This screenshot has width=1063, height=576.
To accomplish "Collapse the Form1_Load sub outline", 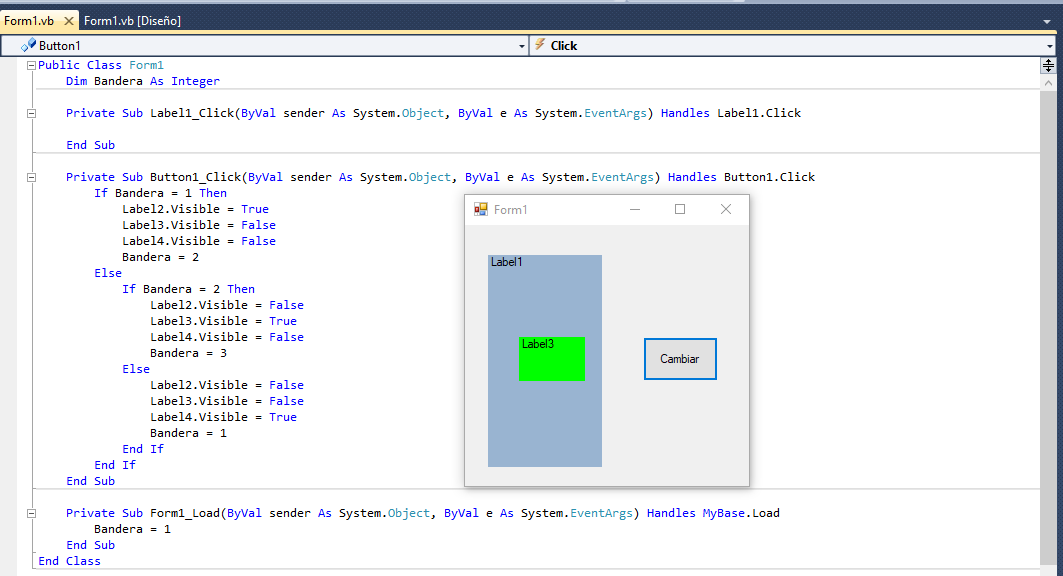I will point(31,513).
